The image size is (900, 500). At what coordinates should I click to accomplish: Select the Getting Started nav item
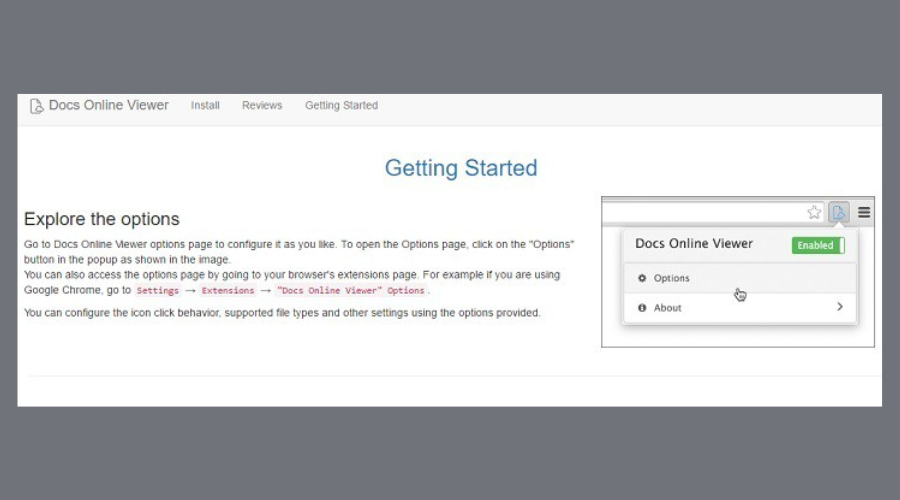[x=341, y=106]
